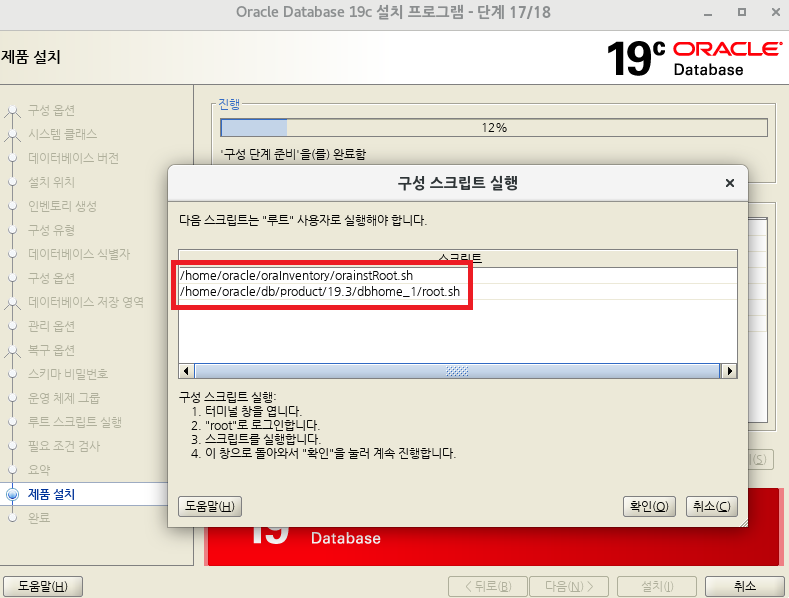The image size is (789, 598).
Task: Click the 12% installation progress bar
Action: tap(494, 127)
